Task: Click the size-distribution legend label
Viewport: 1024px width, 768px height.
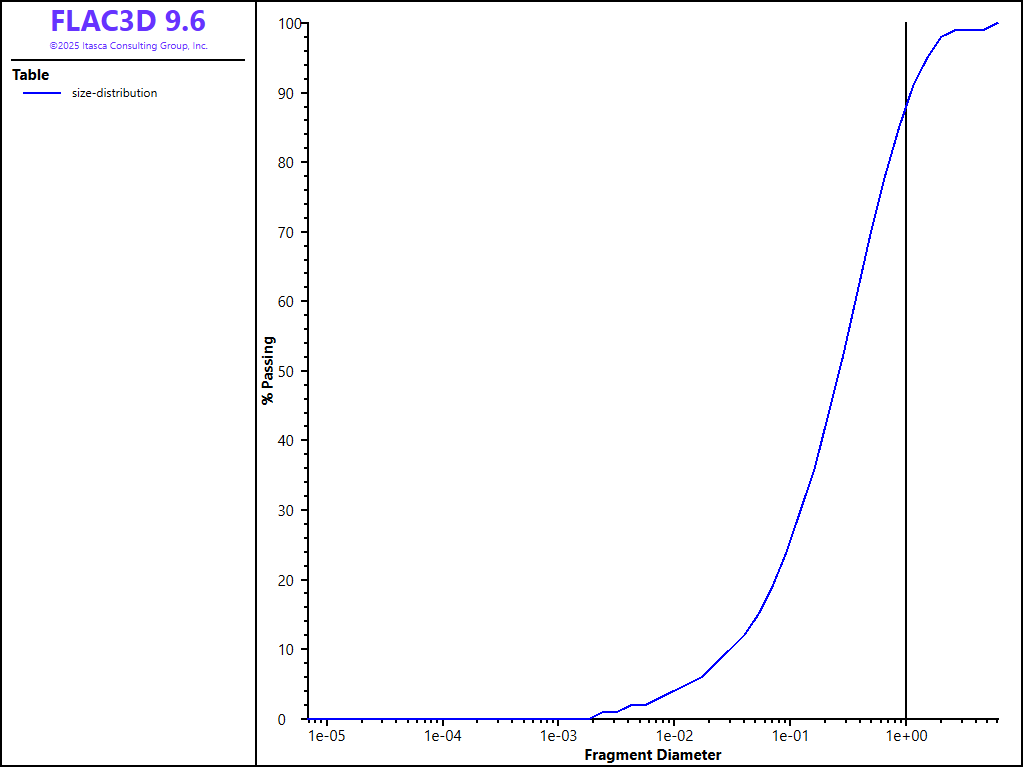Action: tap(114, 93)
